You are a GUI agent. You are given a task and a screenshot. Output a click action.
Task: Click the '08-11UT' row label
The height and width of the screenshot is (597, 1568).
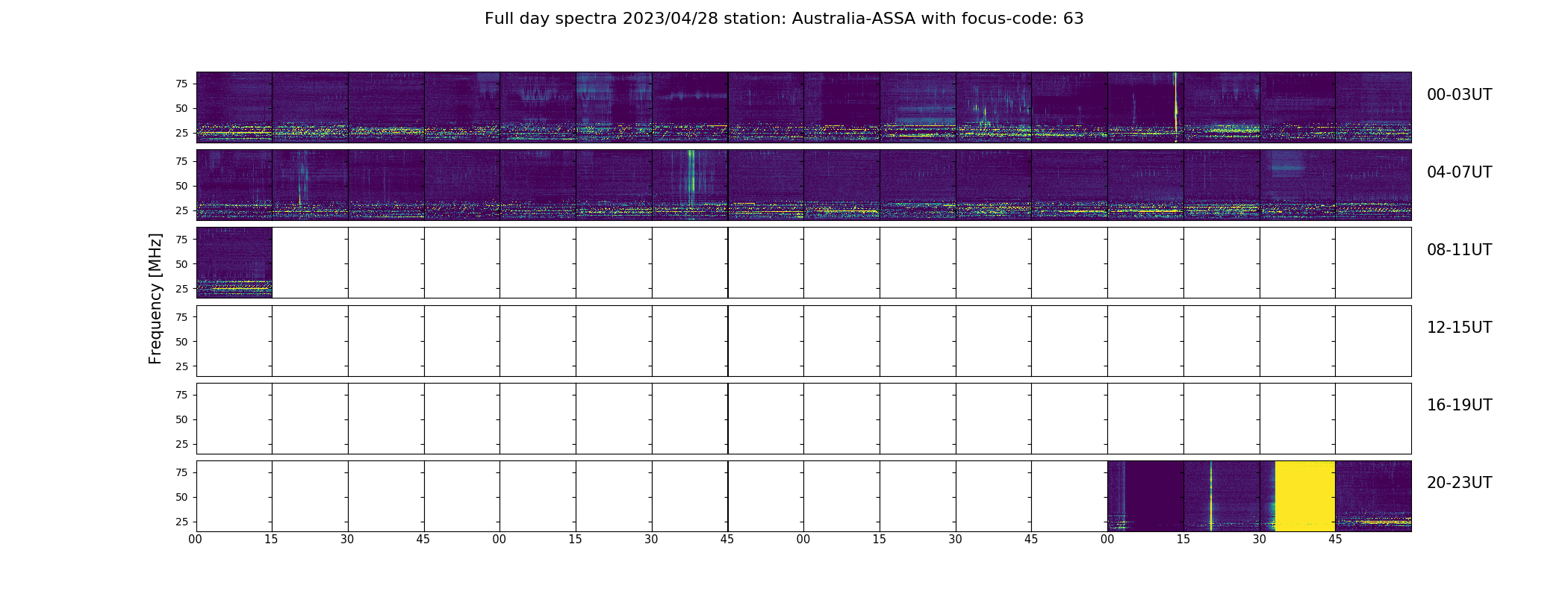(1459, 250)
